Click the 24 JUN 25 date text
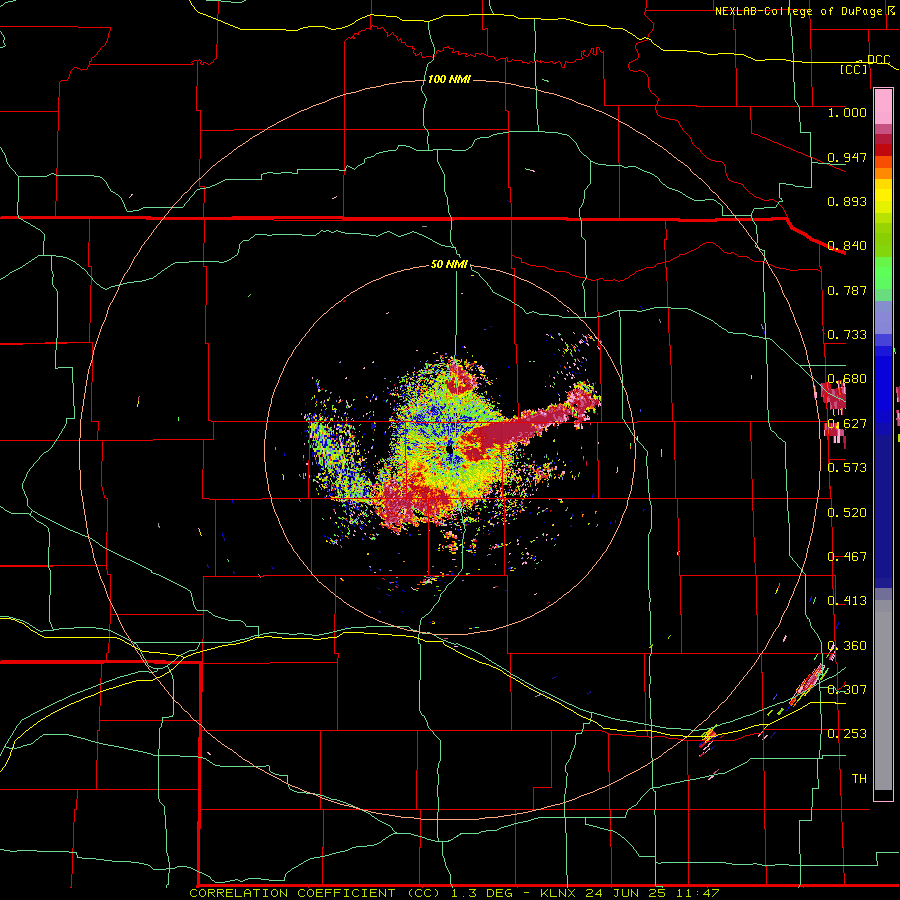The width and height of the screenshot is (900, 900). tap(626, 893)
